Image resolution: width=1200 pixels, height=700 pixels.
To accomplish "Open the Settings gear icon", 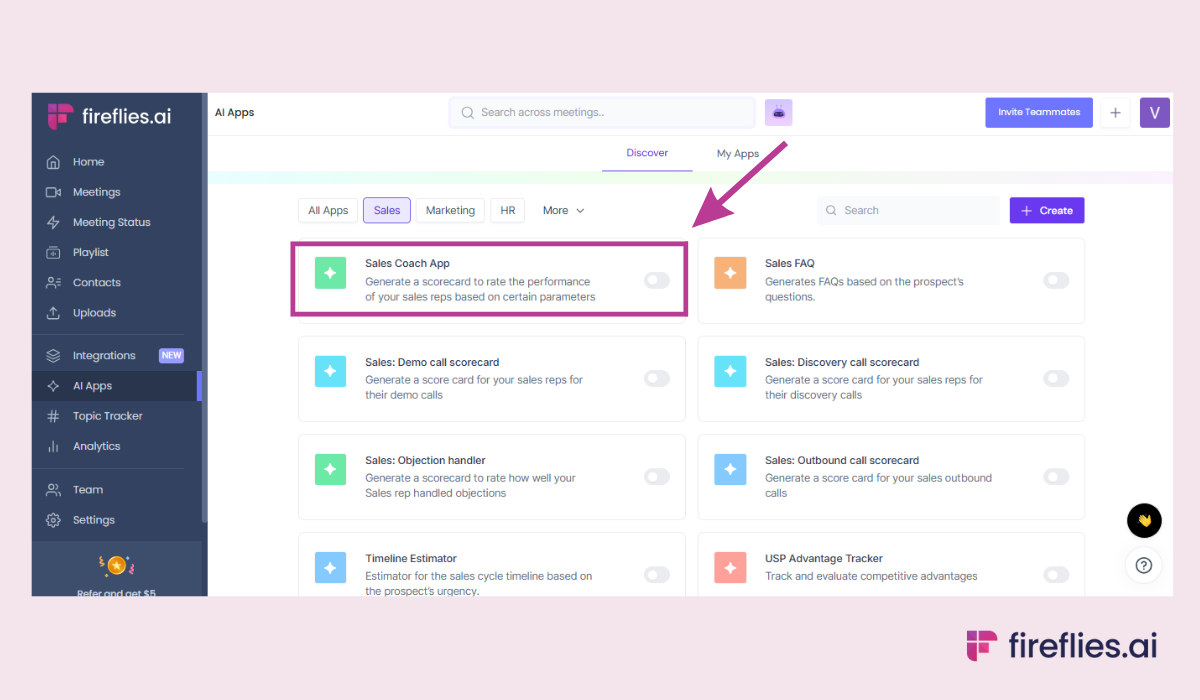I will pyautogui.click(x=53, y=520).
